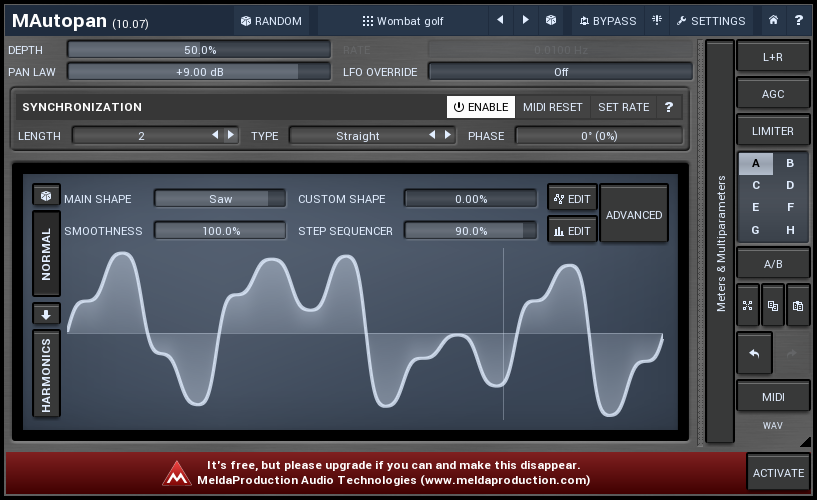Select preset slot E
Viewport: 817px width, 500px height.
[x=756, y=207]
